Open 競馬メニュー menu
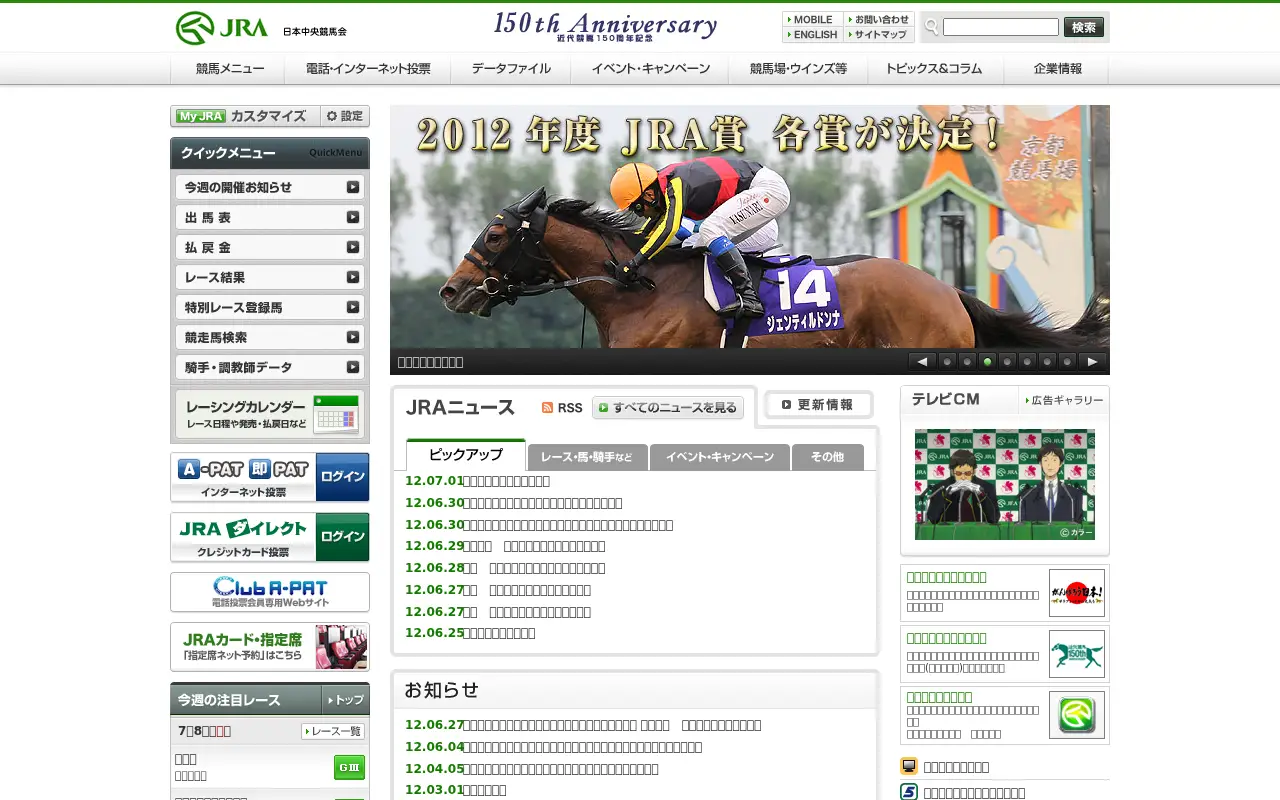1280x800 pixels. click(228, 69)
